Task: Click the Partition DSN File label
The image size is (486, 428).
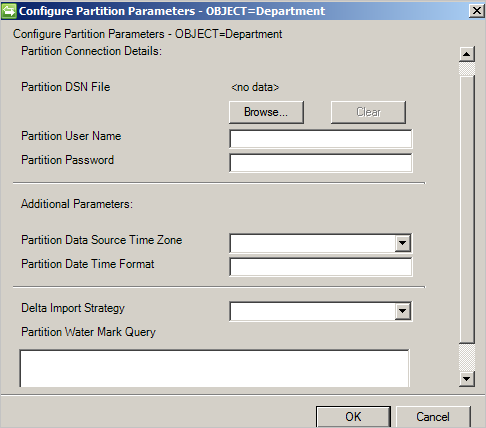Action: click(x=66, y=87)
